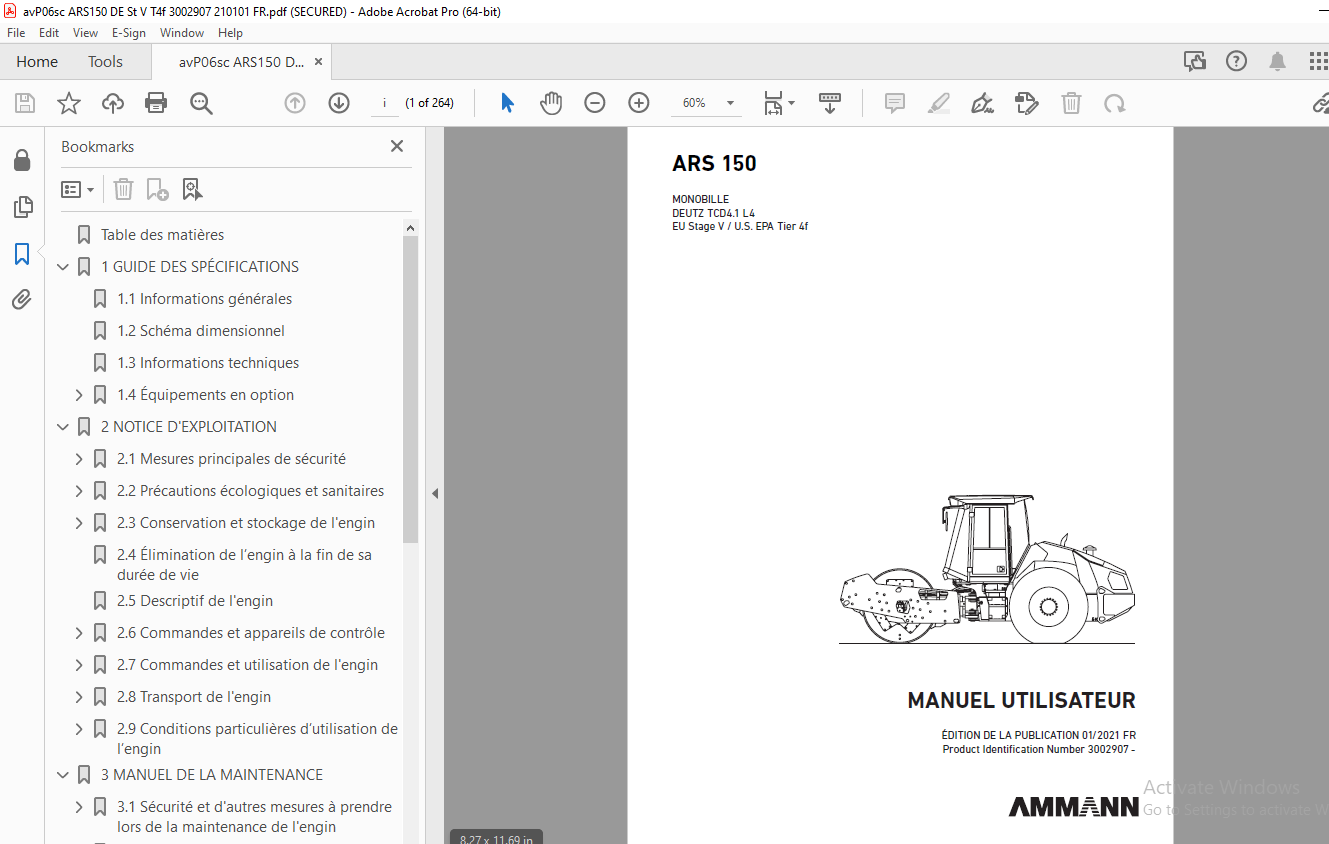Expand 2.8 Transport de l'engin
The width and height of the screenshot is (1329, 844).
tap(79, 697)
